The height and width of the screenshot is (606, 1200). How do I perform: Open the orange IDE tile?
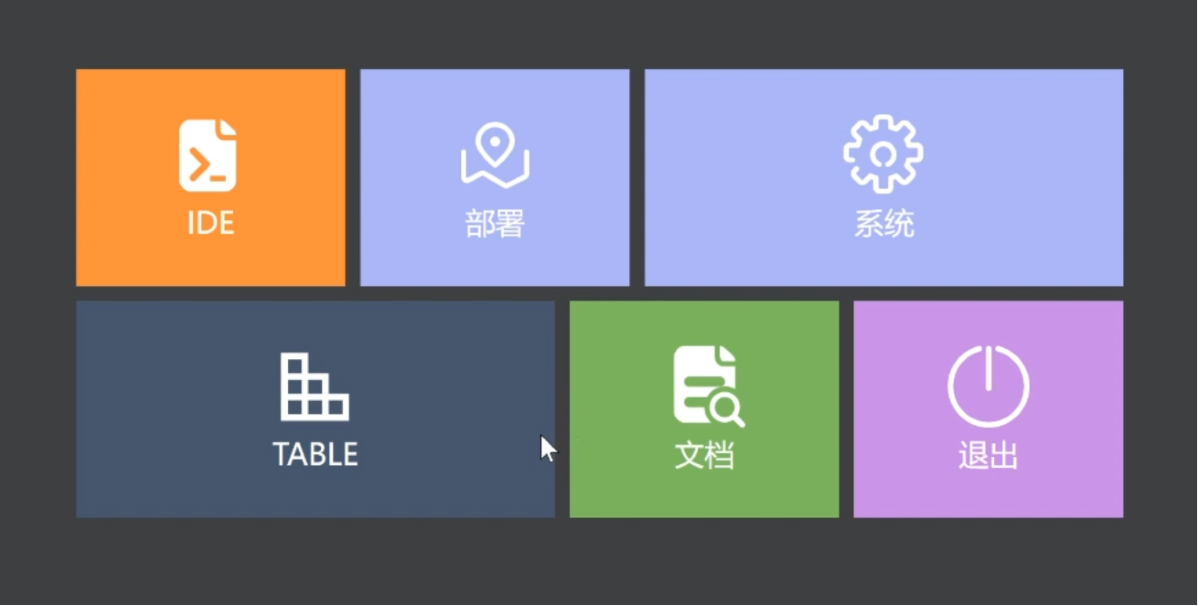pos(211,177)
